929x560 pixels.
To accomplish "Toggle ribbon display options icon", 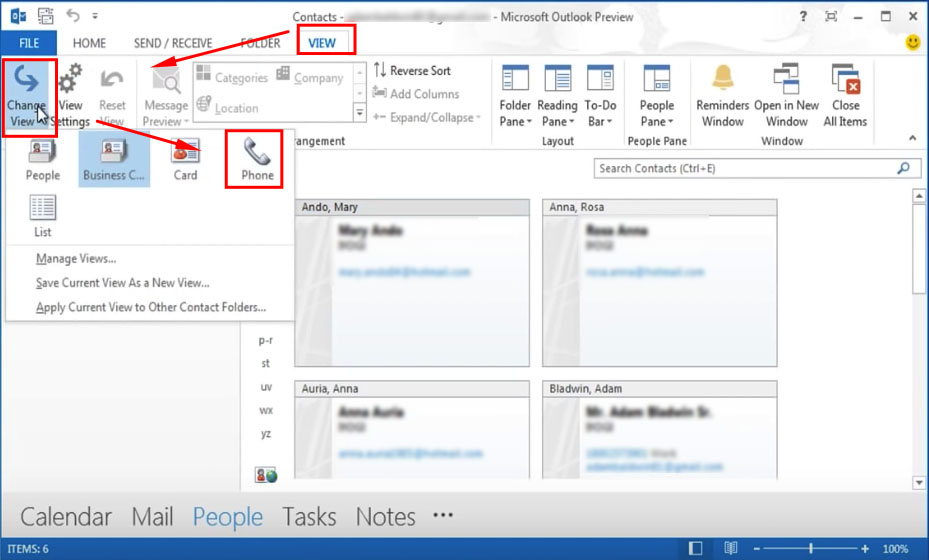I will 831,17.
